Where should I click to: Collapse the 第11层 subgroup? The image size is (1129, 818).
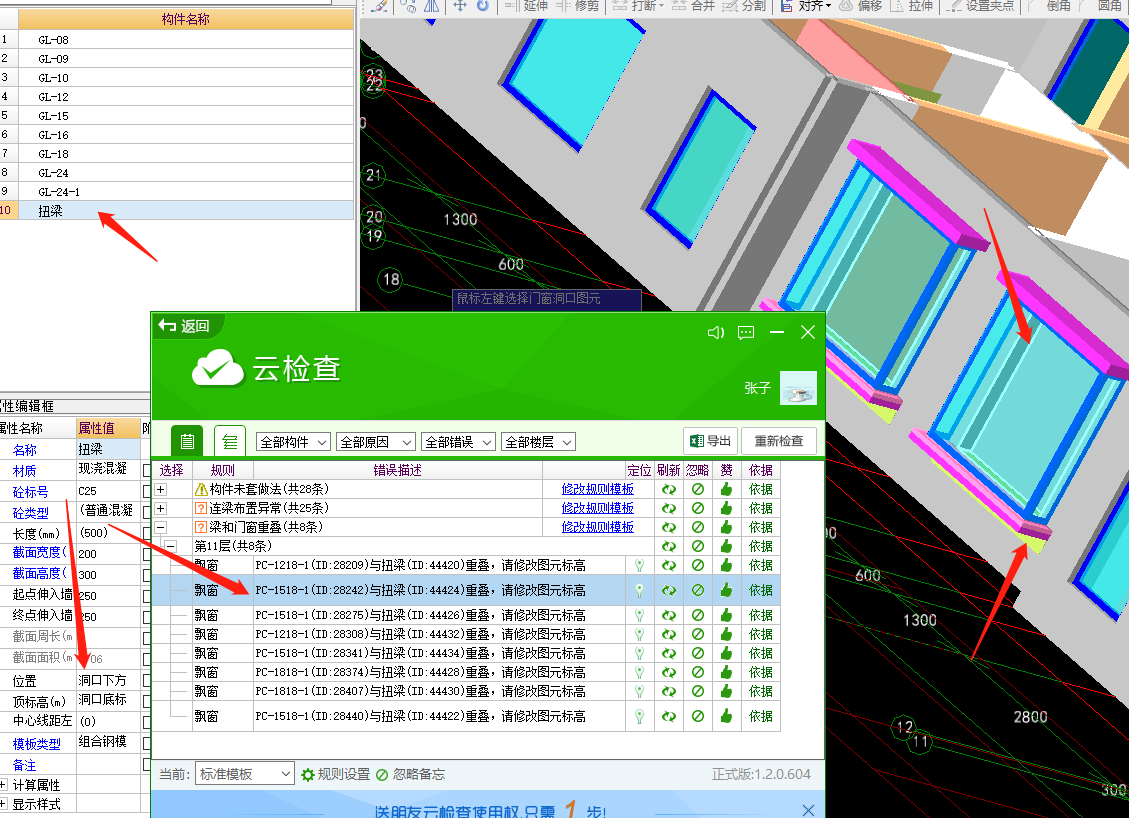click(x=171, y=547)
